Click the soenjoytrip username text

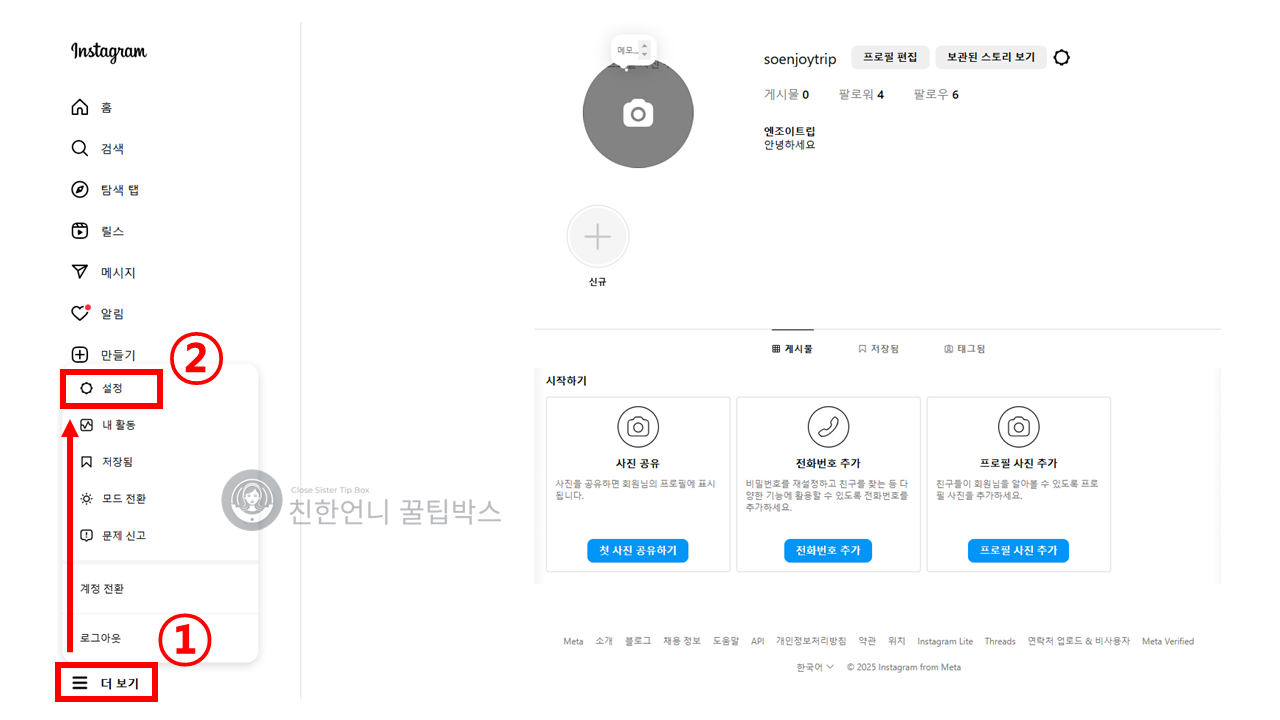(800, 60)
